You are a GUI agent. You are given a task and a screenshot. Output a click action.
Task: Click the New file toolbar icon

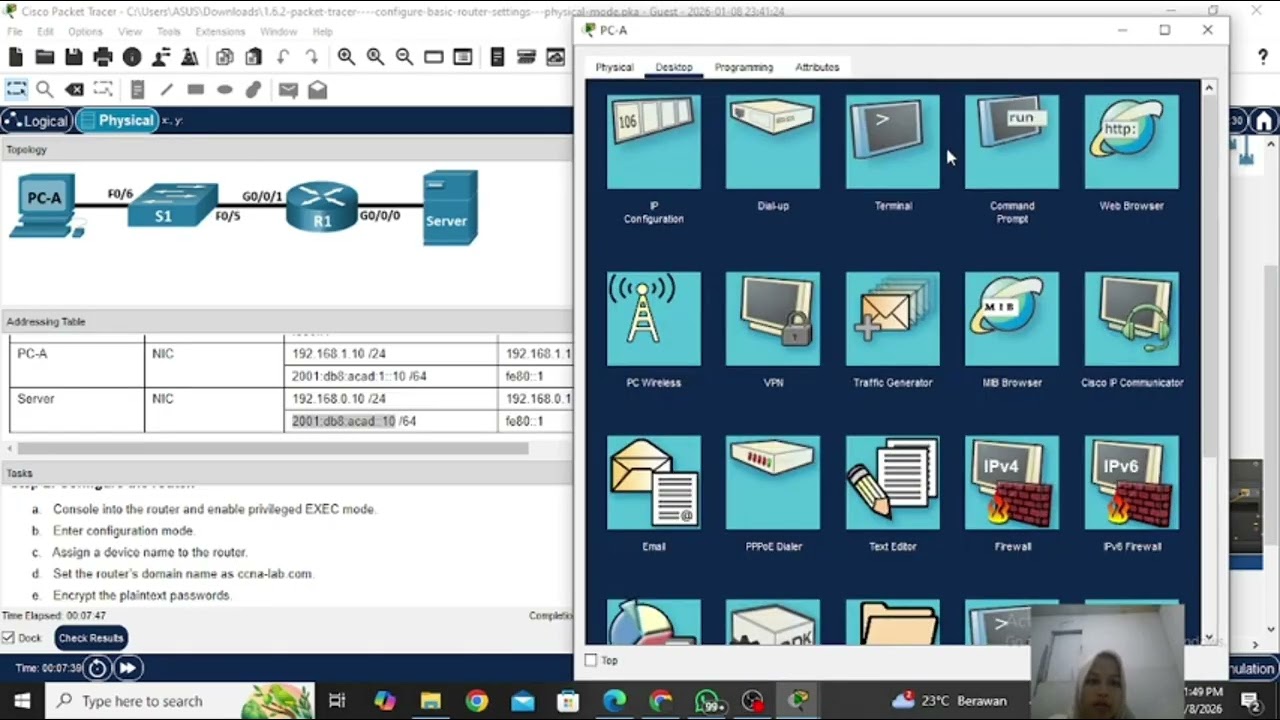tap(16, 57)
